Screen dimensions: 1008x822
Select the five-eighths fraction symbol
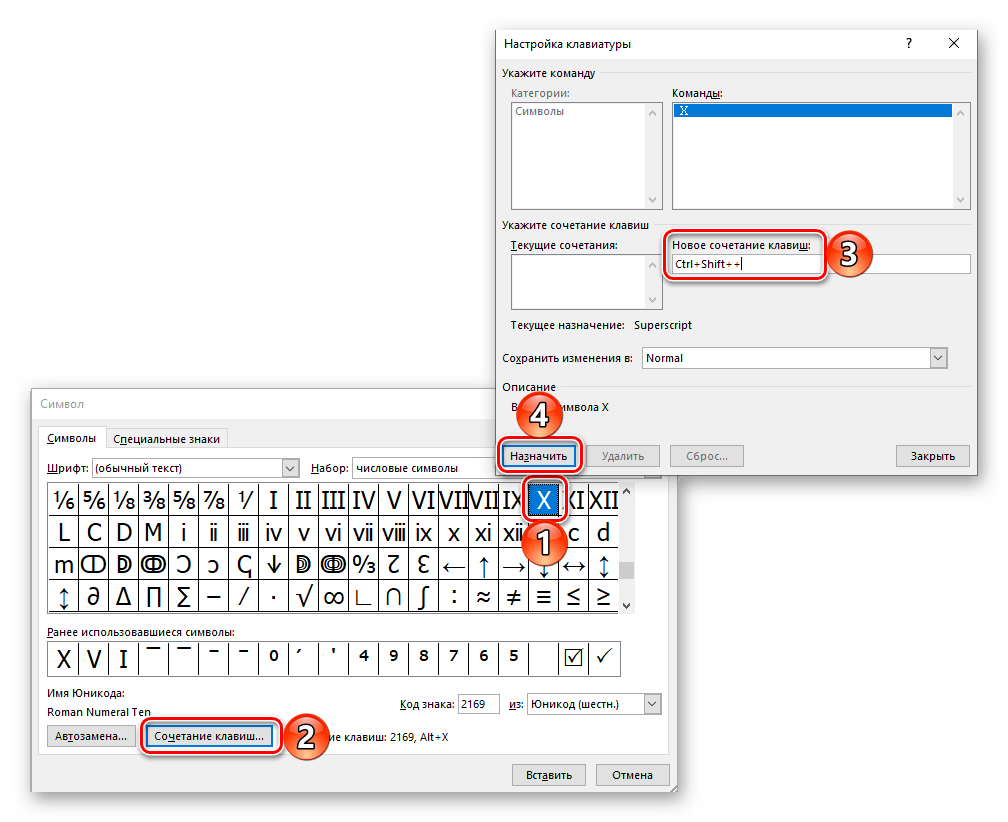tap(184, 499)
